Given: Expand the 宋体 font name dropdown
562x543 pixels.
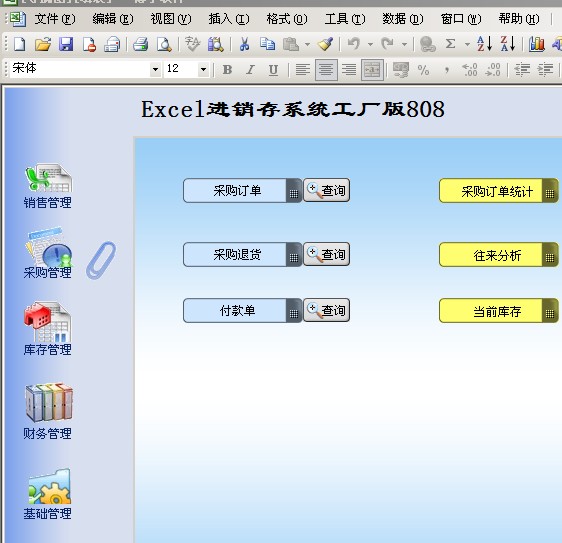Looking at the screenshot, I should [x=155, y=69].
